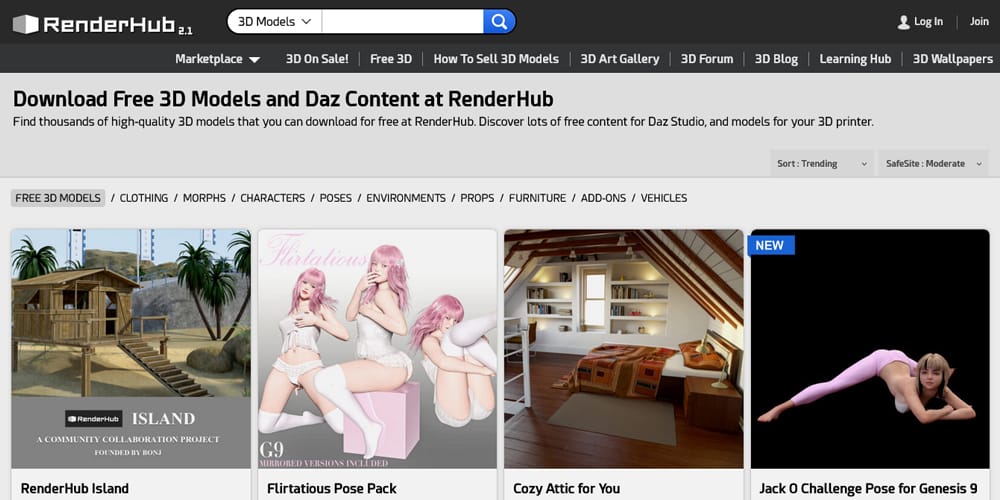Viewport: 1000px width, 500px height.
Task: Click the Flirtatious Pose Pack title link
Action: (x=332, y=489)
